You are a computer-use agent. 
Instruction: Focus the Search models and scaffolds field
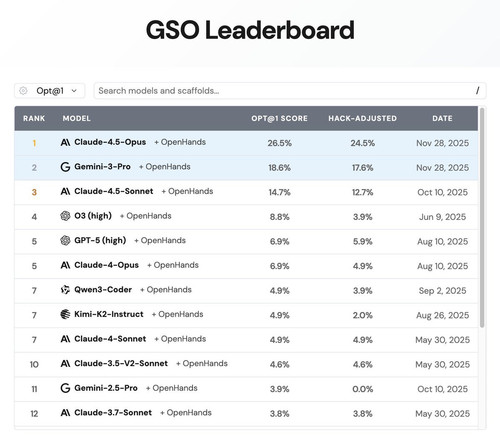point(290,91)
